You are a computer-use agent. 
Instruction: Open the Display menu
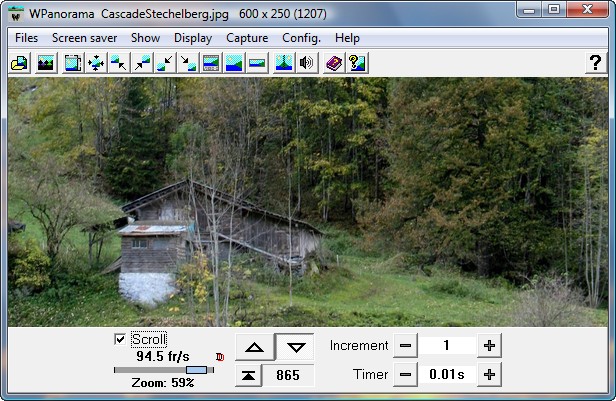pos(193,38)
